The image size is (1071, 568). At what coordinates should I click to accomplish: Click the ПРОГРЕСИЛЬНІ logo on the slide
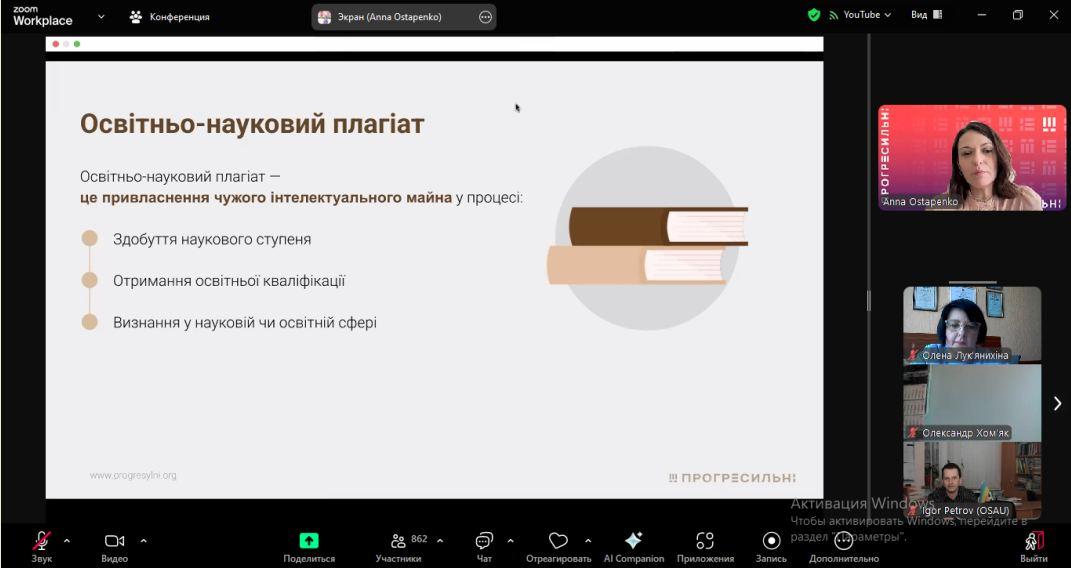[x=732, y=478]
